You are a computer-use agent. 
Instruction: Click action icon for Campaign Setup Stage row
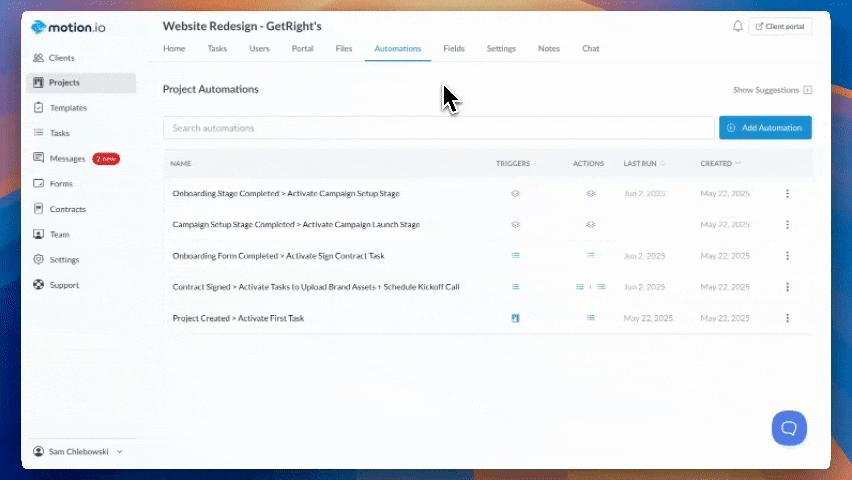point(591,225)
